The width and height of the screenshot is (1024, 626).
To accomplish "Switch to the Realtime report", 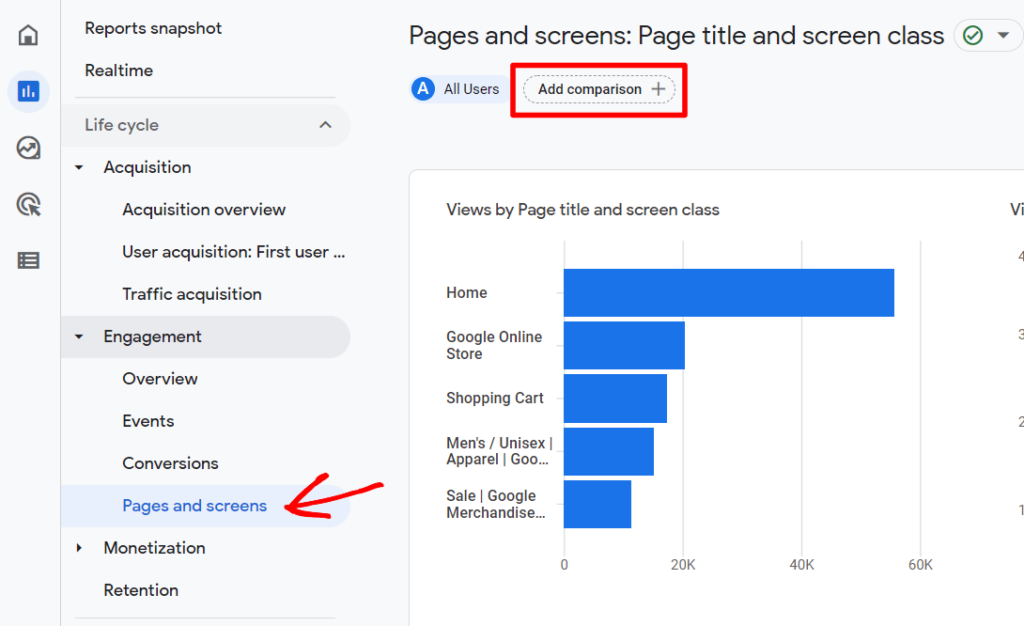I will [x=120, y=70].
